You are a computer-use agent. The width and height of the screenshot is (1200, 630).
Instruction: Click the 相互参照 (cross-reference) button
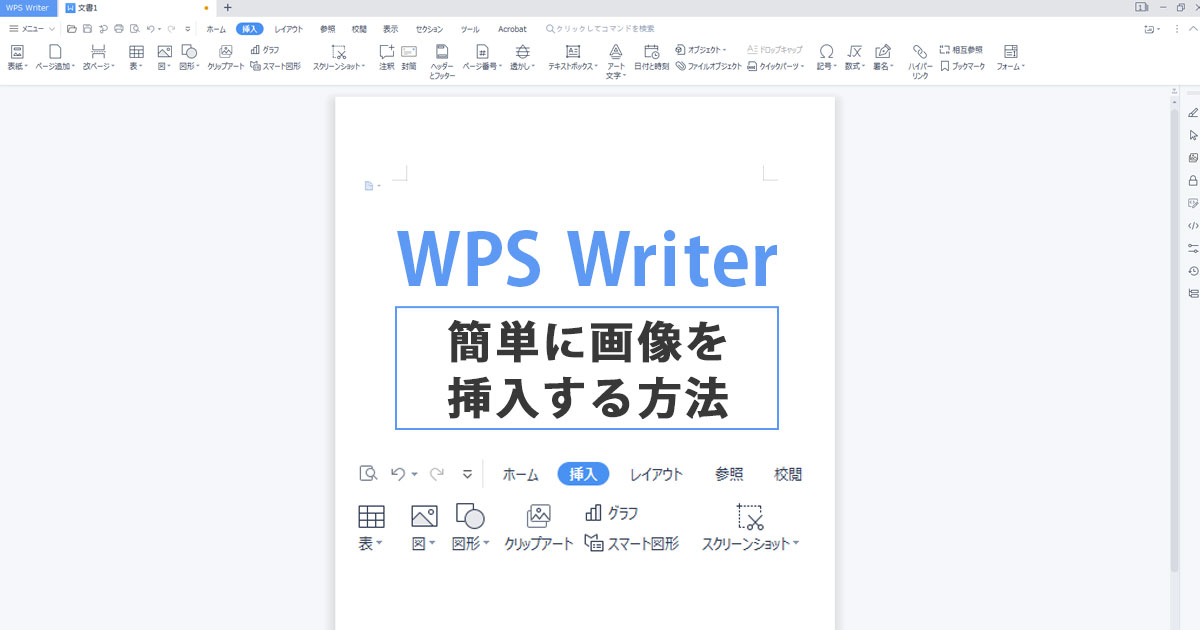961,49
